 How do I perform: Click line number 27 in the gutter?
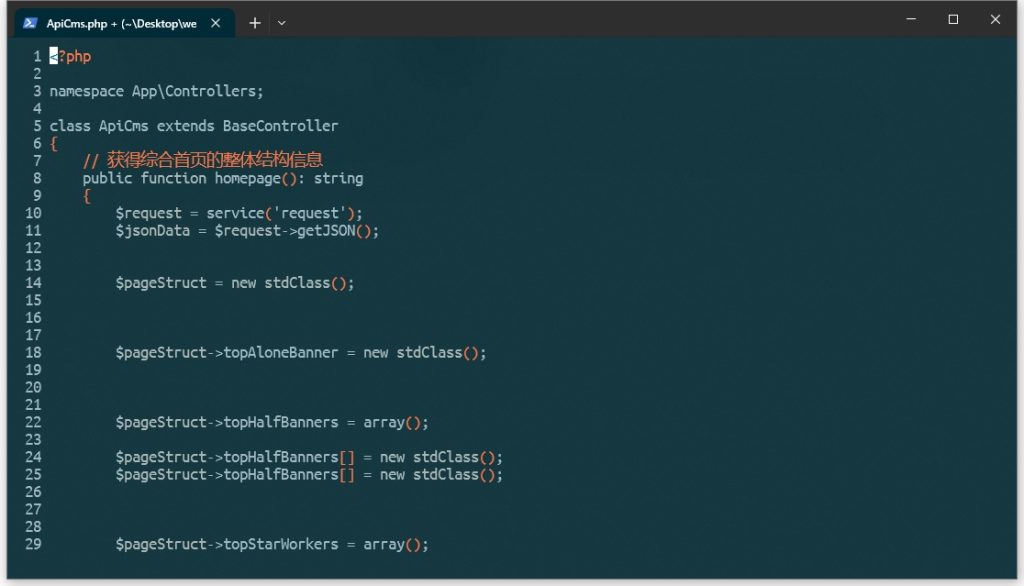coord(33,510)
